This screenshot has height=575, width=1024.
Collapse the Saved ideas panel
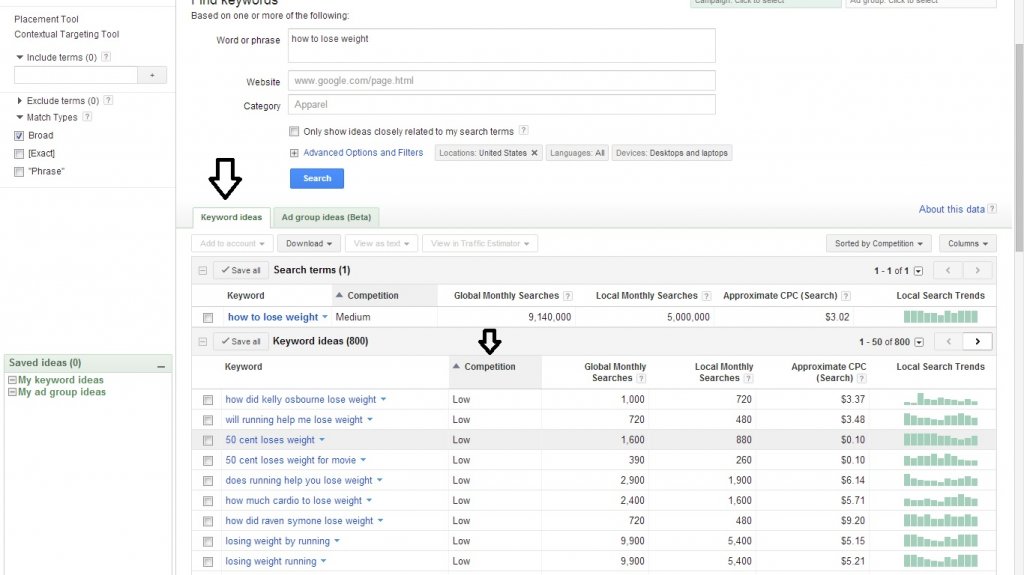click(161, 365)
